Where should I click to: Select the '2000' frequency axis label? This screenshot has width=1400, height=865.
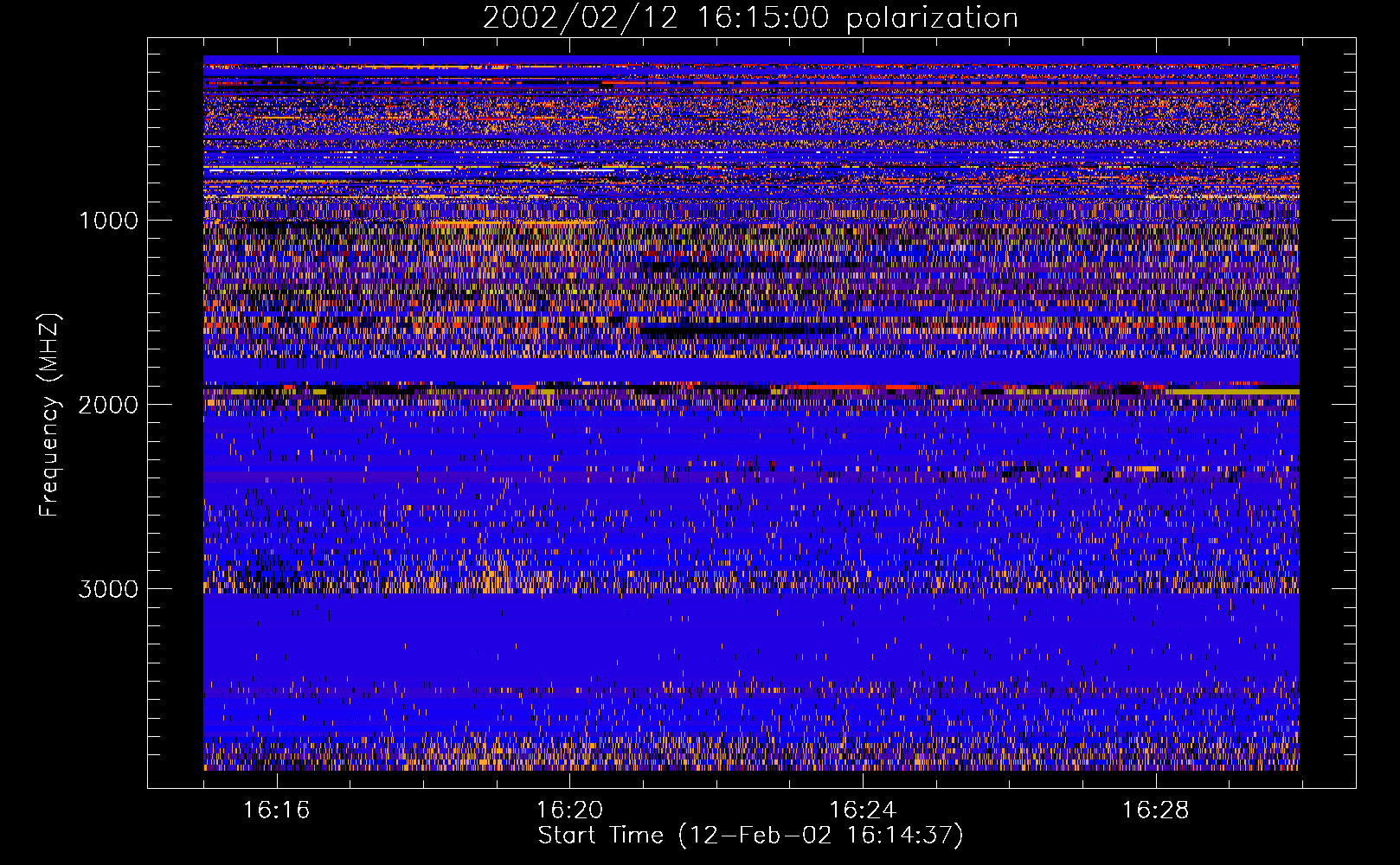108,405
